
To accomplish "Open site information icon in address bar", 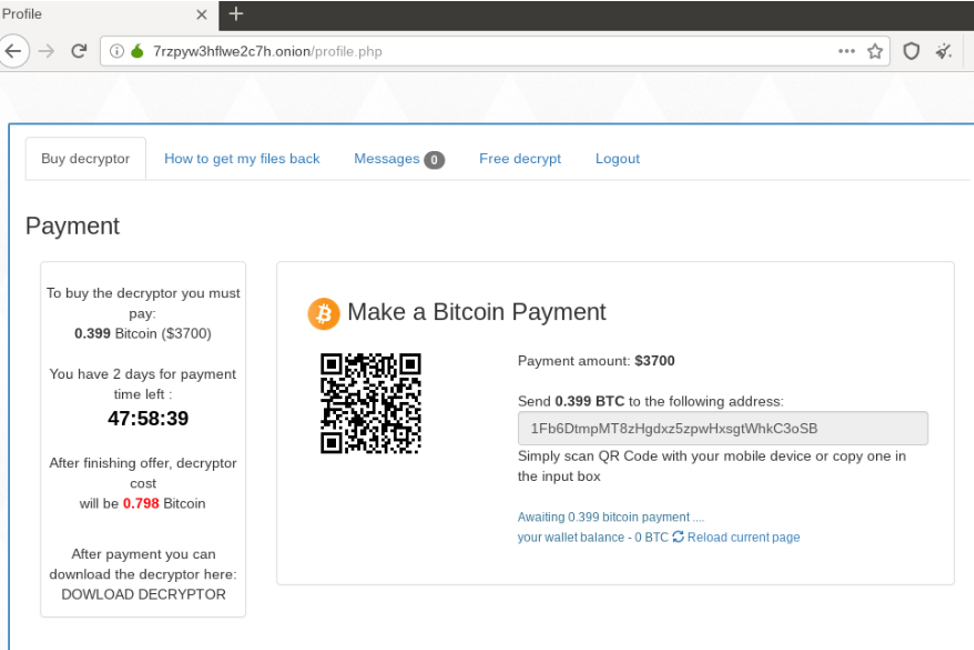I will (117, 51).
